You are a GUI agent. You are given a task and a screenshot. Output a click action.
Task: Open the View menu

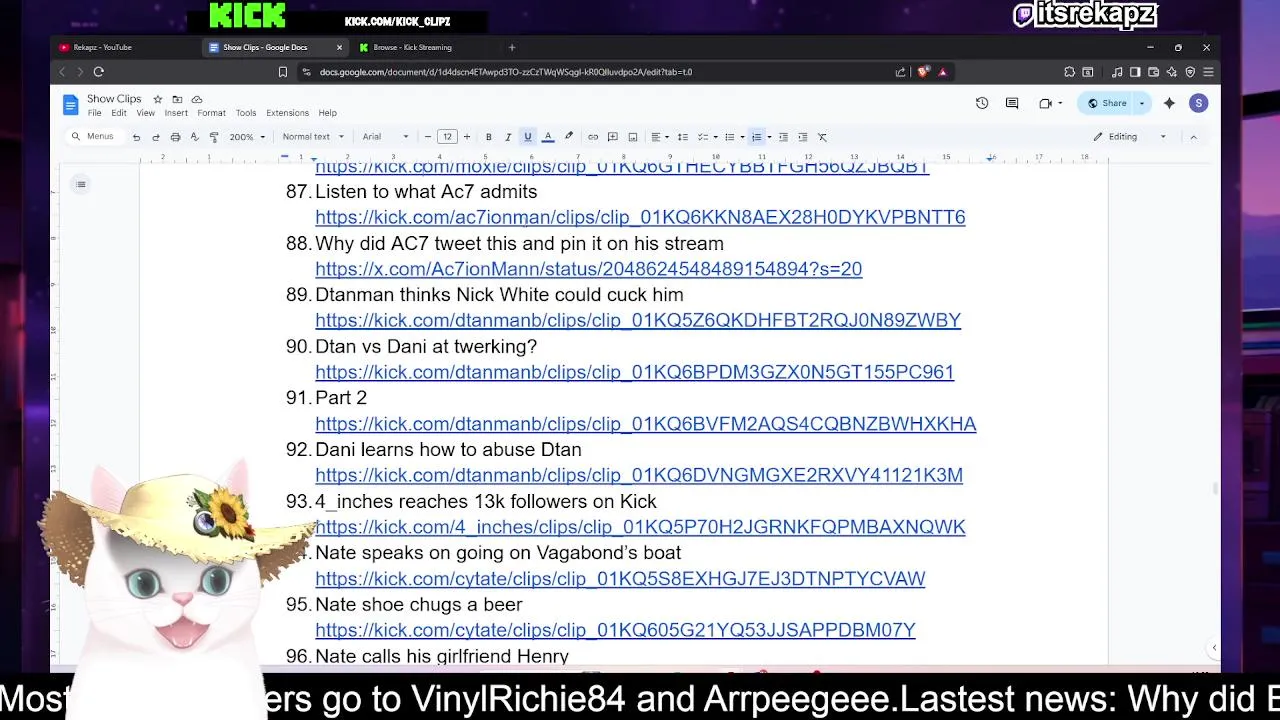(146, 113)
